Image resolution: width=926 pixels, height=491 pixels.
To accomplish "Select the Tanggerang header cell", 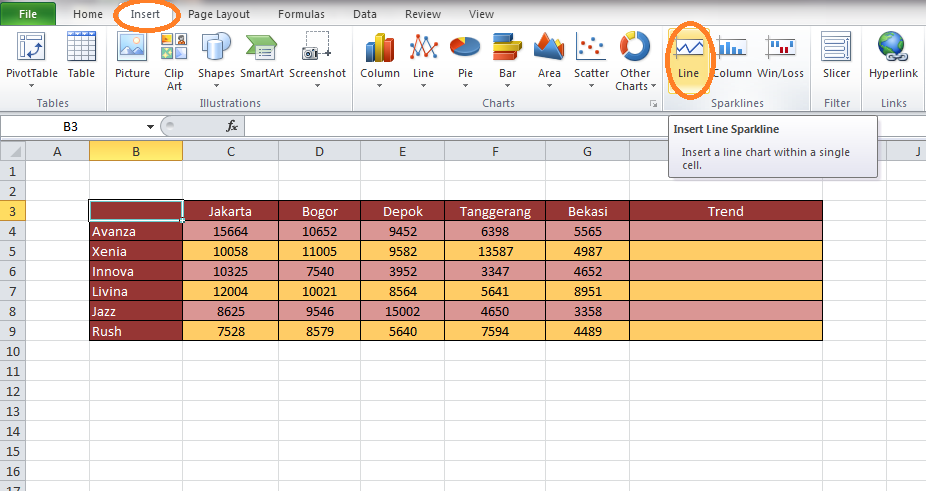I will pyautogui.click(x=495, y=211).
